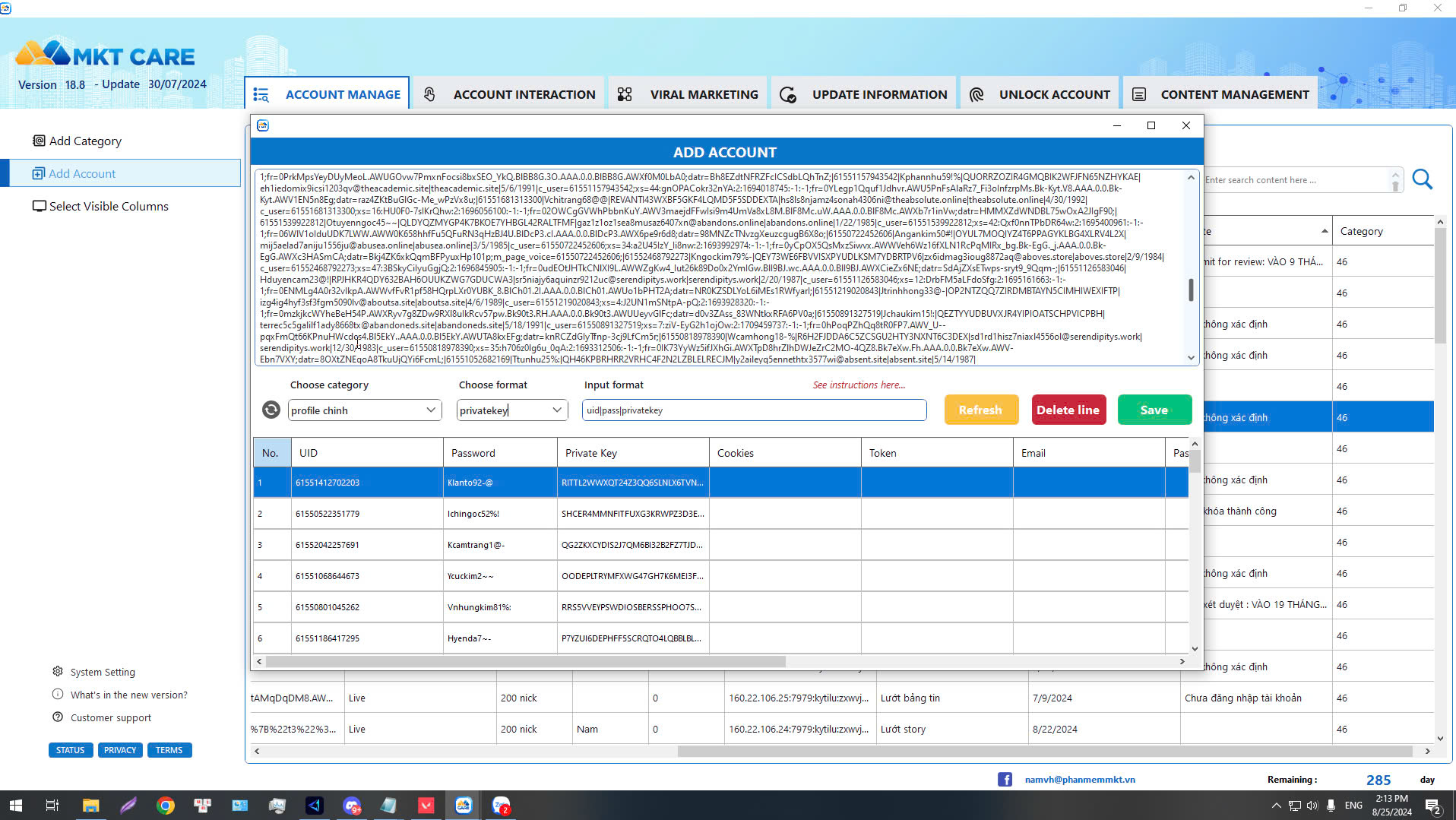Click the Select Visible Columns monitor icon
The image size is (1456, 820).
point(40,206)
